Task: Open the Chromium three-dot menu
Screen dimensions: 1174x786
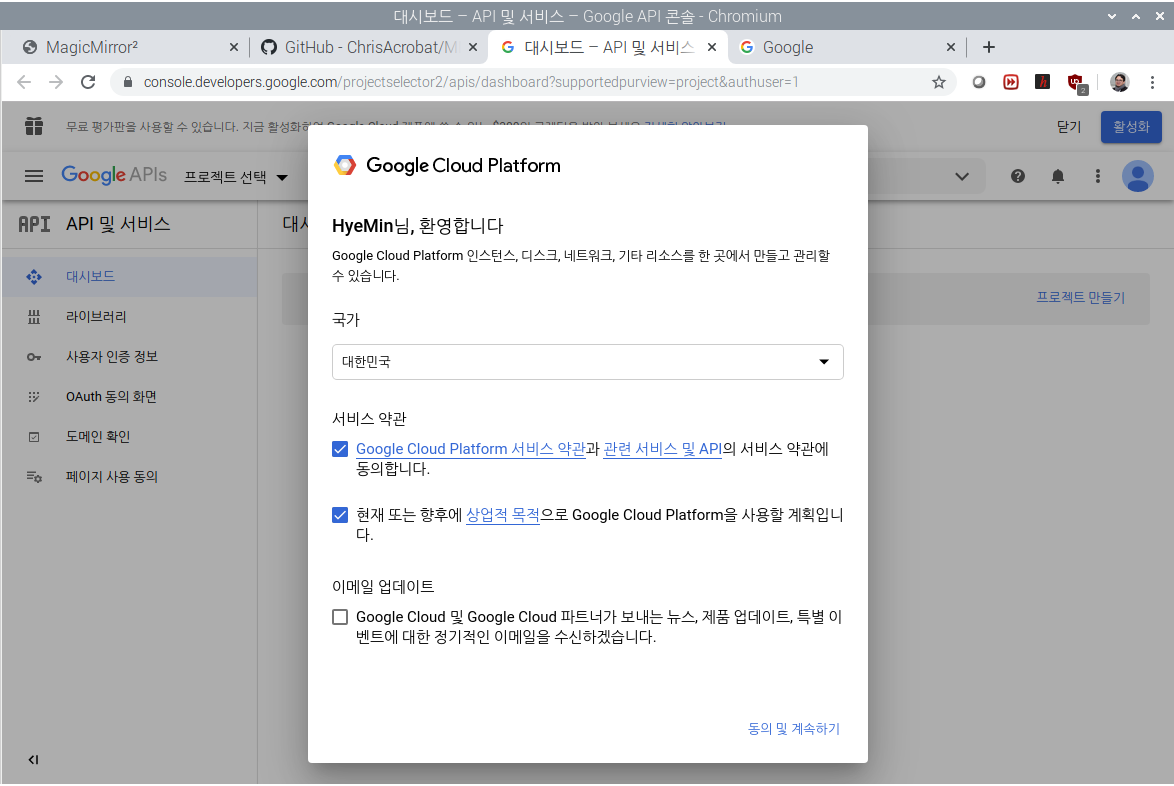Action: [x=1152, y=82]
